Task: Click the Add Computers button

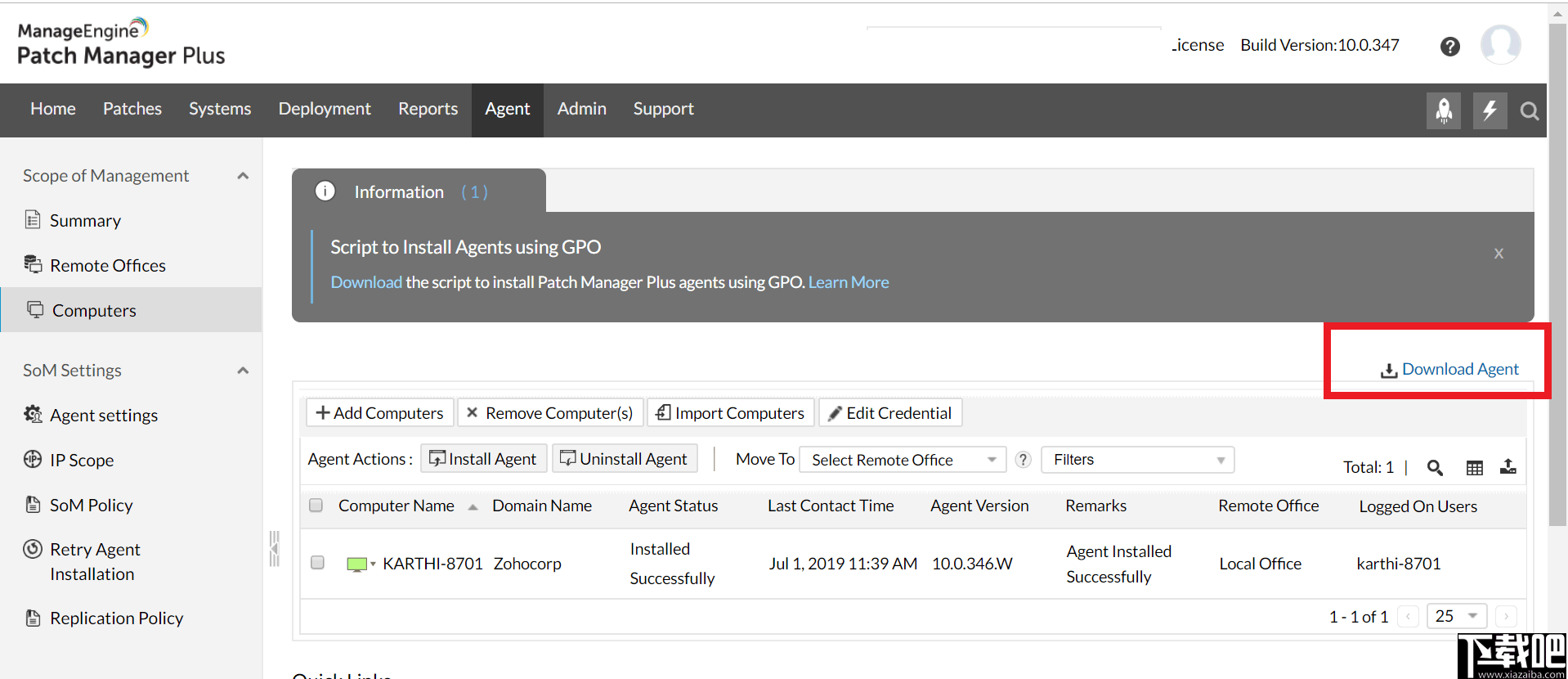Action: tap(380, 412)
